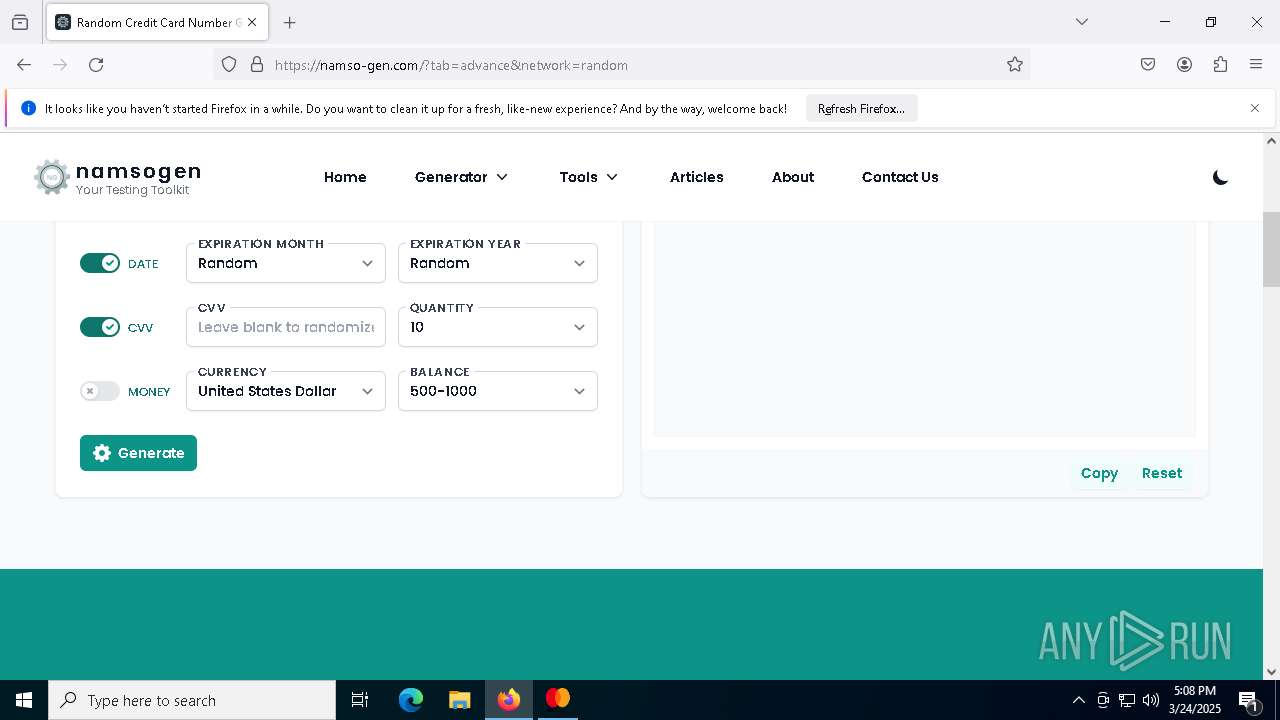
Task: Focus the CVV input field
Action: (x=286, y=327)
